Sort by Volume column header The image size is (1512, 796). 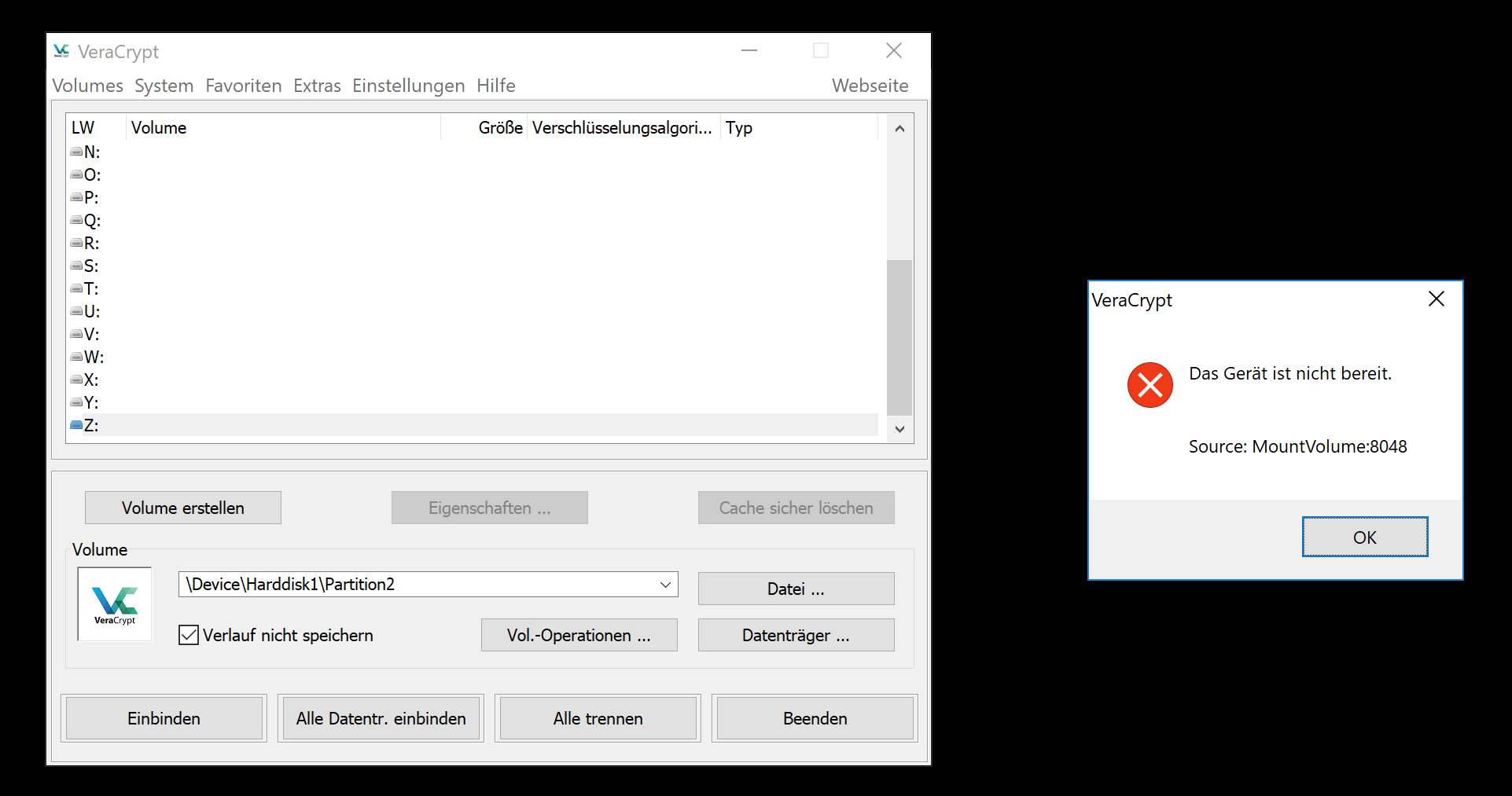(x=283, y=127)
